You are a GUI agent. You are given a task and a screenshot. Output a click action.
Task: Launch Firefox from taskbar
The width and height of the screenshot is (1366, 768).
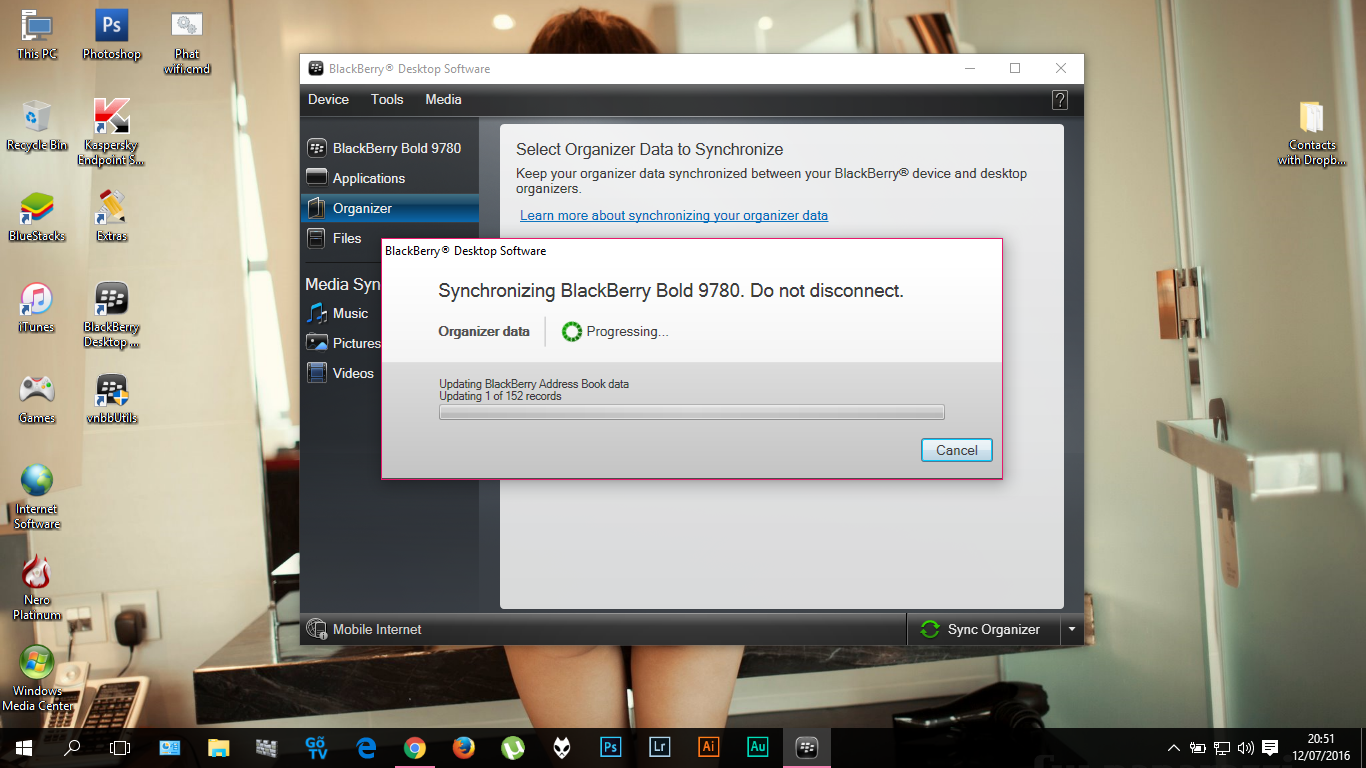pos(463,747)
